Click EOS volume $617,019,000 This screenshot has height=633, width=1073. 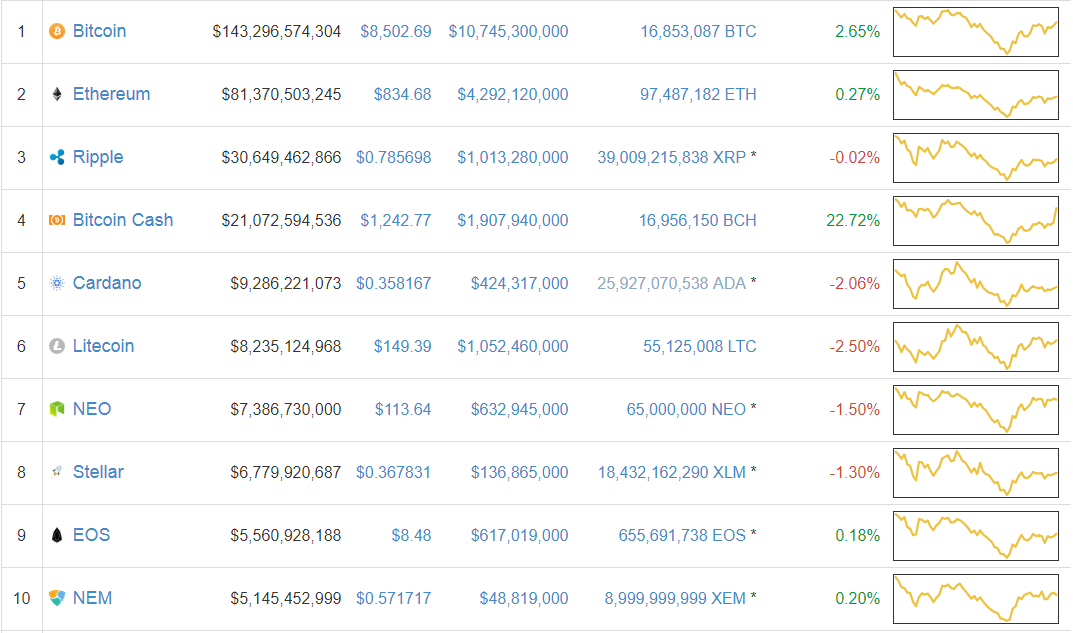pyautogui.click(x=519, y=535)
